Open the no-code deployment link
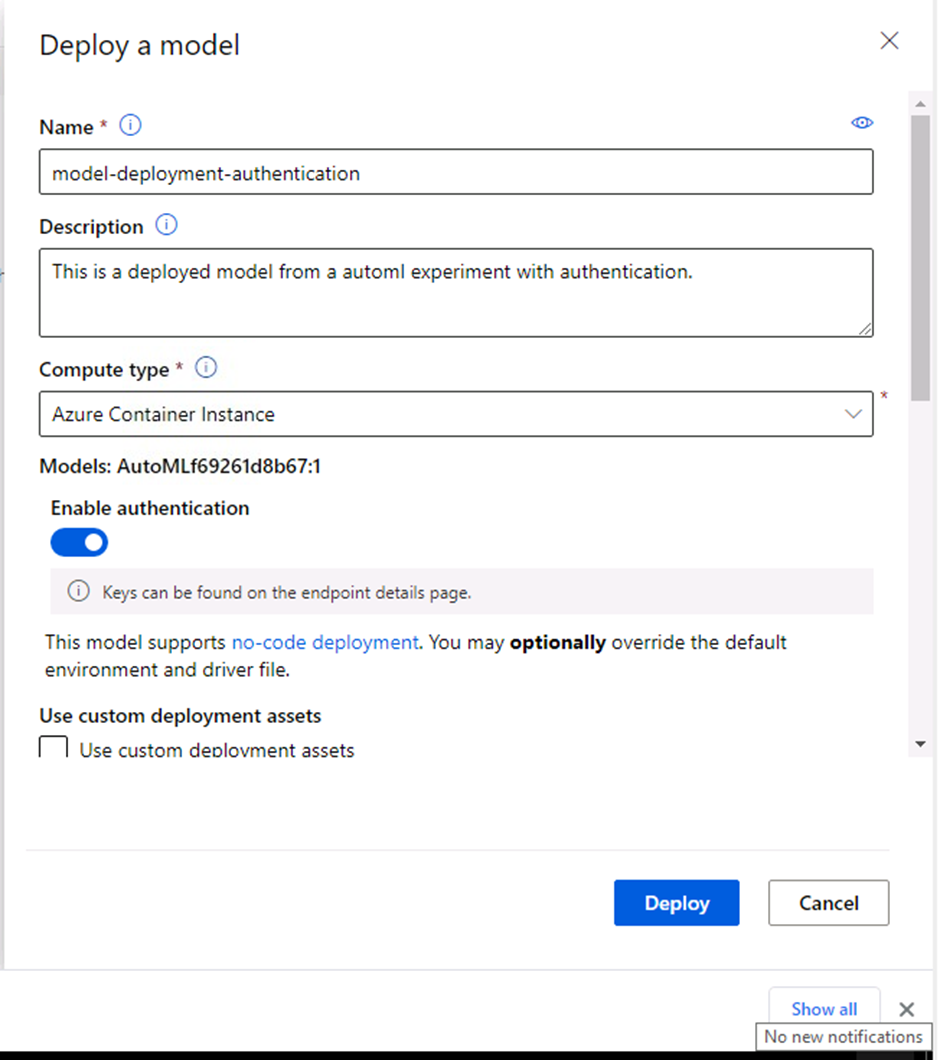Image resolution: width=940 pixels, height=1060 pixels. coord(325,642)
